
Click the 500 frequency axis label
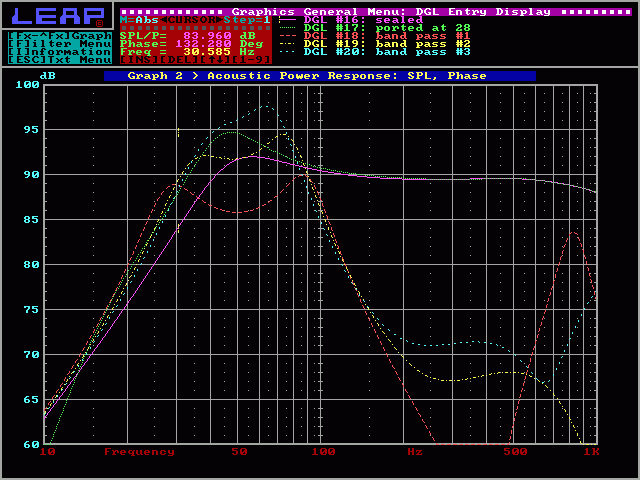coord(515,452)
